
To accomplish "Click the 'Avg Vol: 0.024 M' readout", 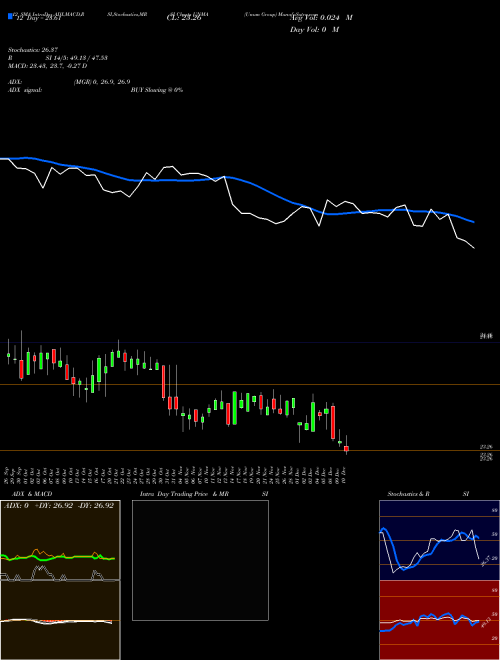I will 321,18.
